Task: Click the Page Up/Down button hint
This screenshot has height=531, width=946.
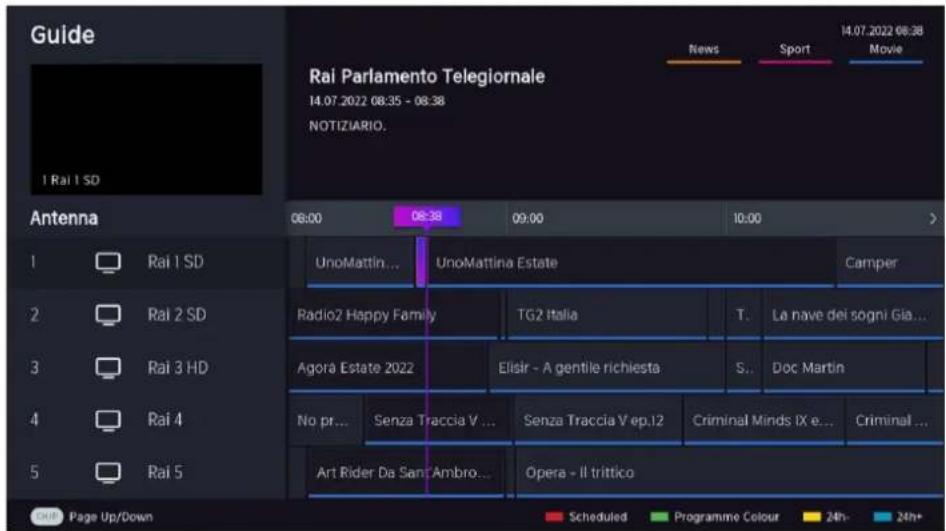Action: coord(92,517)
